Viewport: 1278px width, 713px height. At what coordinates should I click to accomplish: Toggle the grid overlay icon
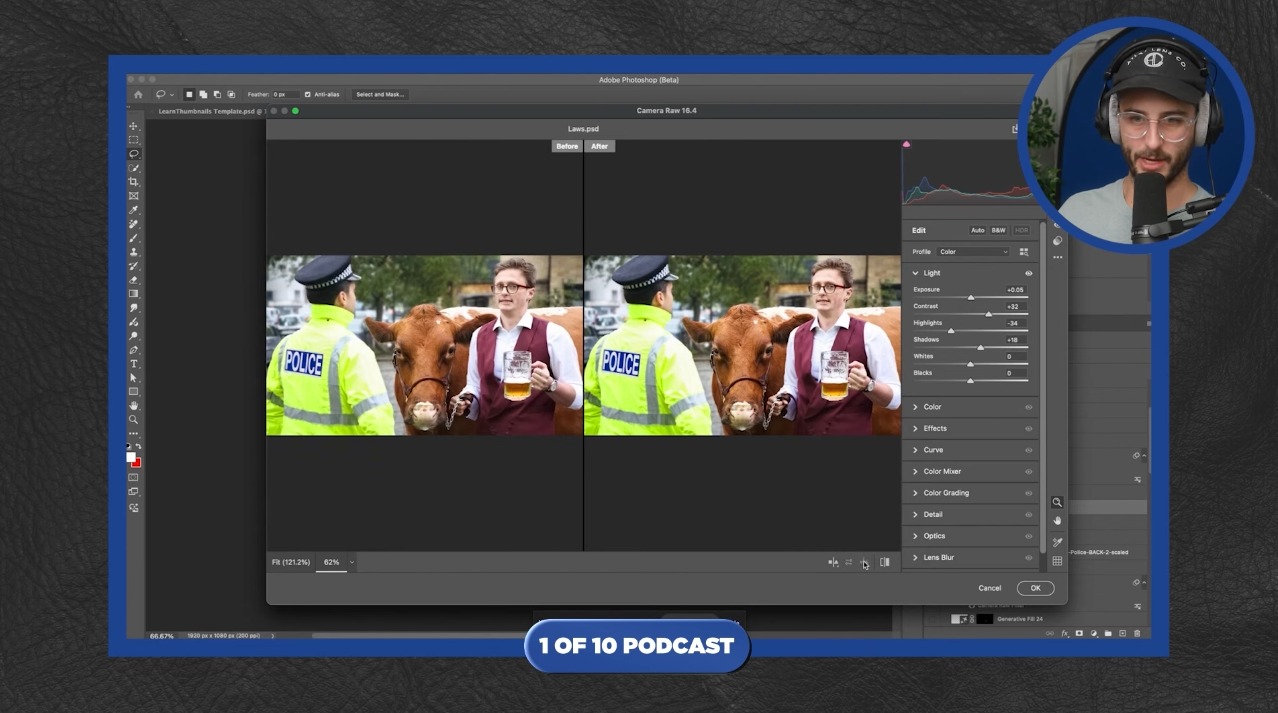(x=1057, y=561)
